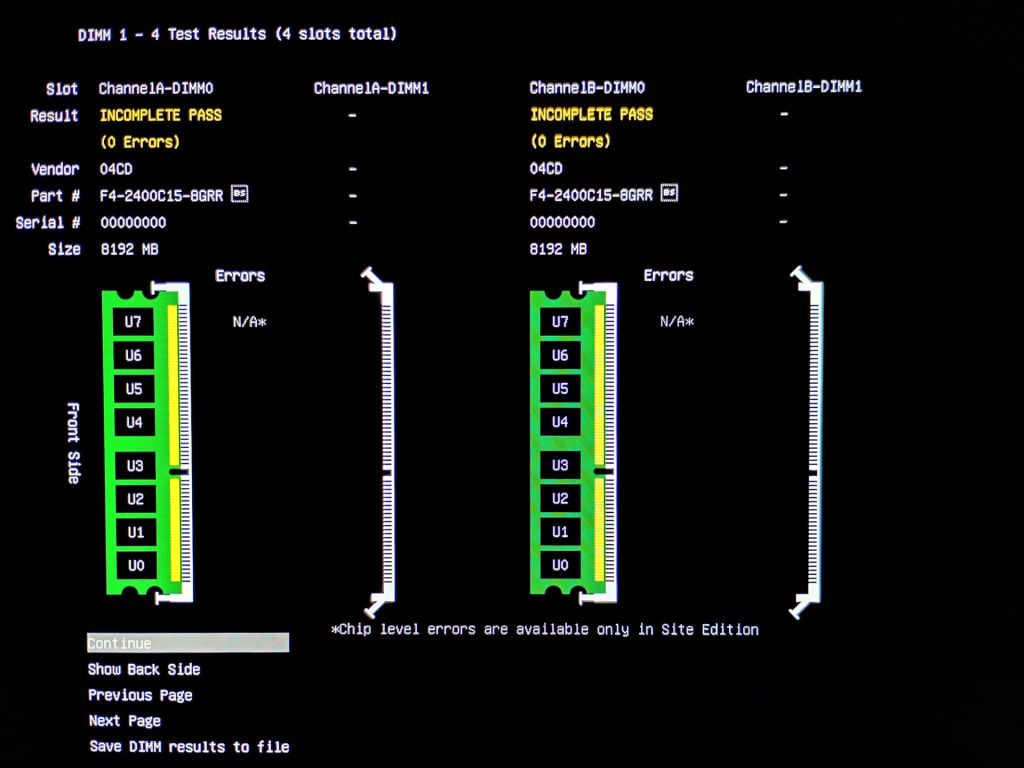This screenshot has width=1024, height=768.
Task: Click (0 Errors) under ChannelA-DIMM0
Action: pos(140,142)
